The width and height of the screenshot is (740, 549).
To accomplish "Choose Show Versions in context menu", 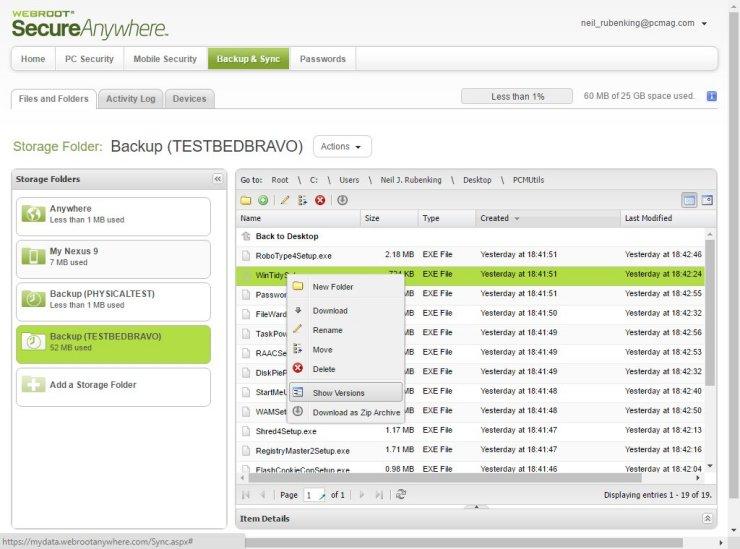I will (346, 392).
